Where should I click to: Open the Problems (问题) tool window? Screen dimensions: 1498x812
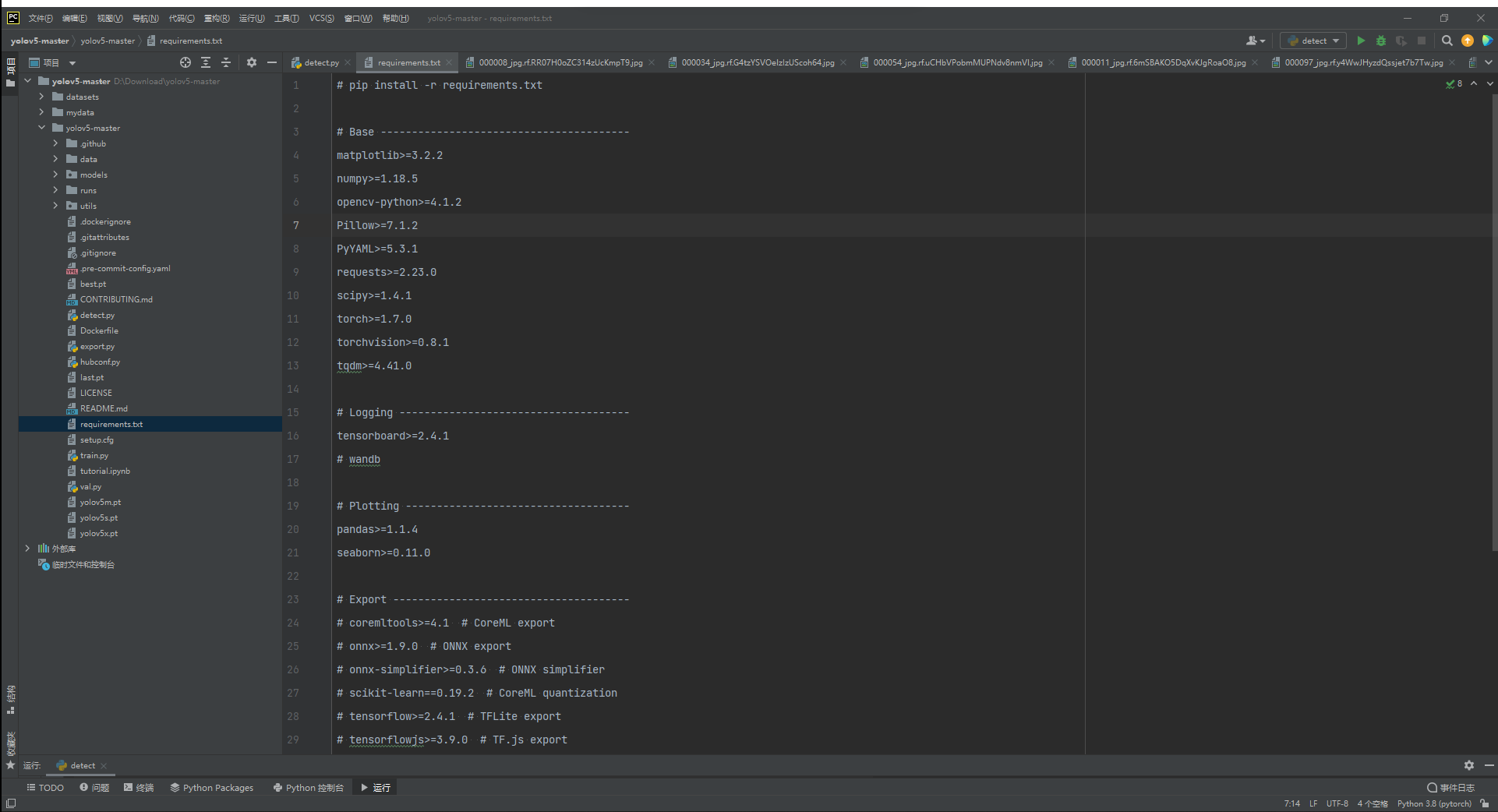click(x=94, y=788)
